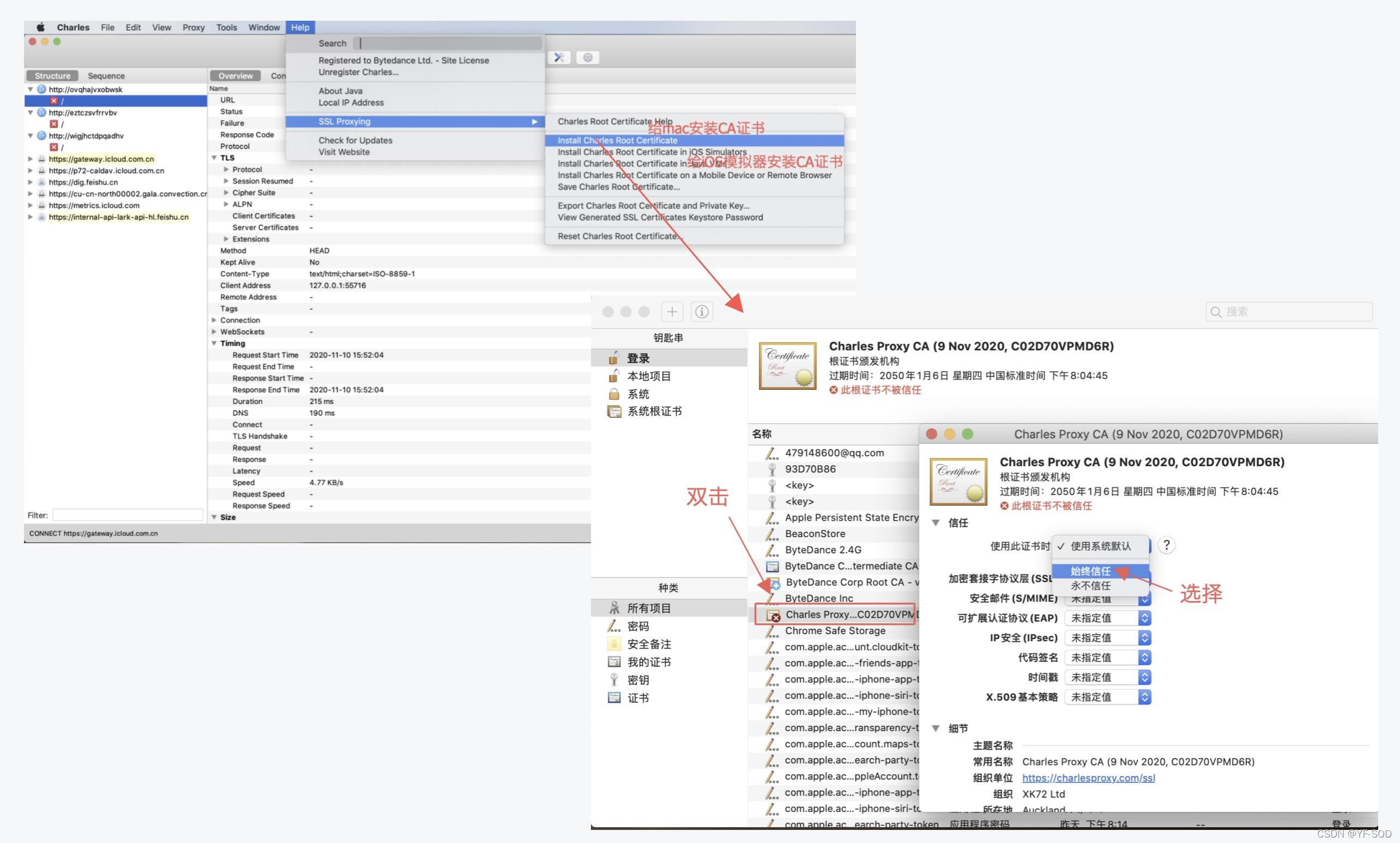Select the Chrome Safe Storage row
The image size is (1400, 843).
point(834,630)
